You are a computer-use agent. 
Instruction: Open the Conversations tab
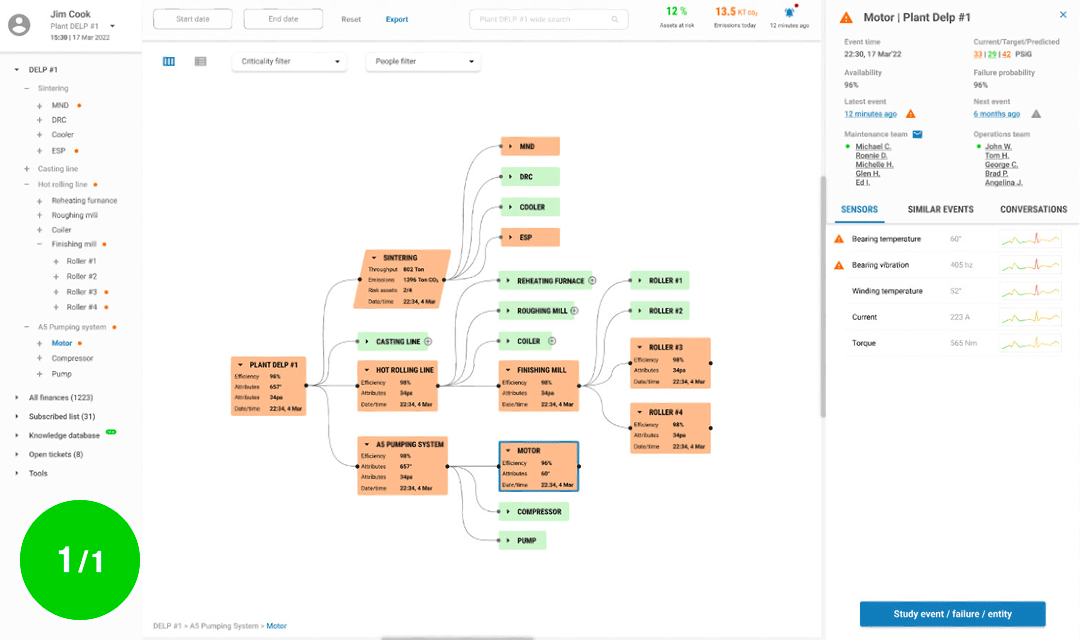click(1033, 210)
